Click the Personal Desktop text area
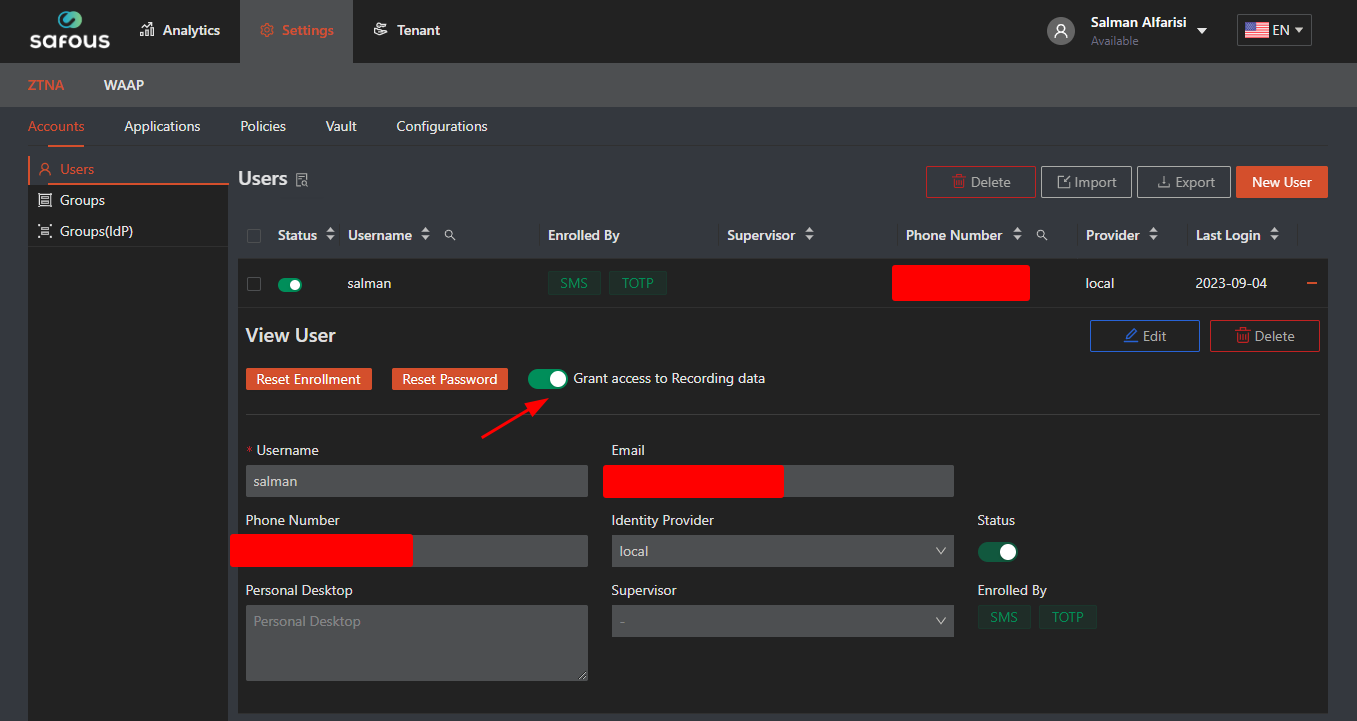 click(x=416, y=643)
